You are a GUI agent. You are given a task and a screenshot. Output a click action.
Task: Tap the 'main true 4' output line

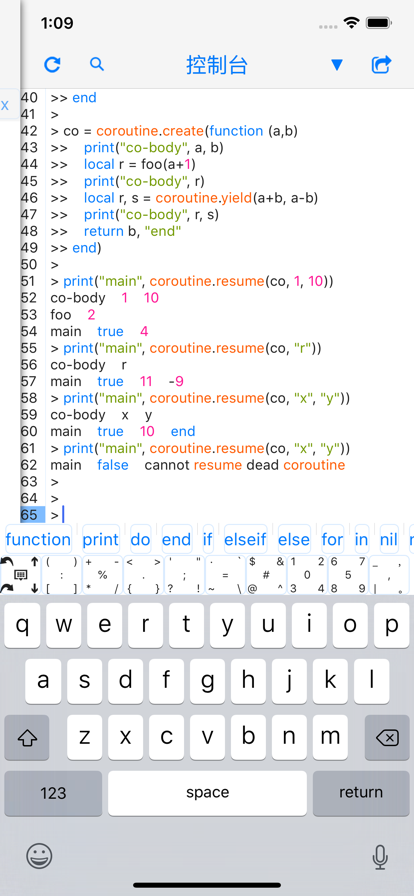(x=99, y=331)
